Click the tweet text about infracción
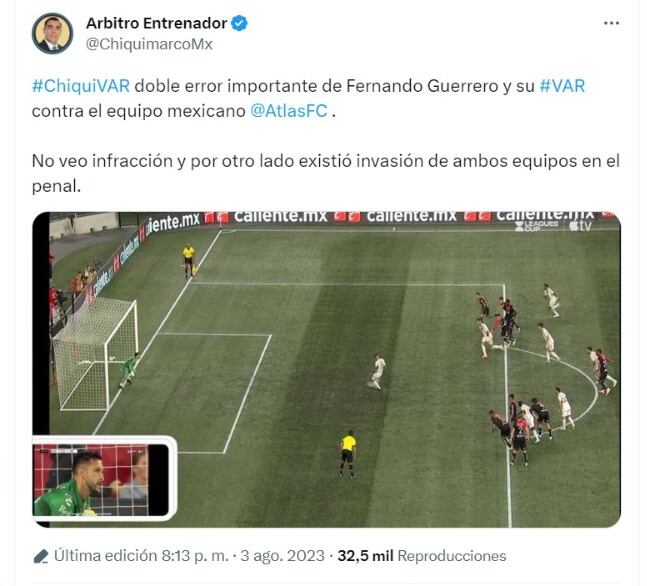 pos(326,173)
